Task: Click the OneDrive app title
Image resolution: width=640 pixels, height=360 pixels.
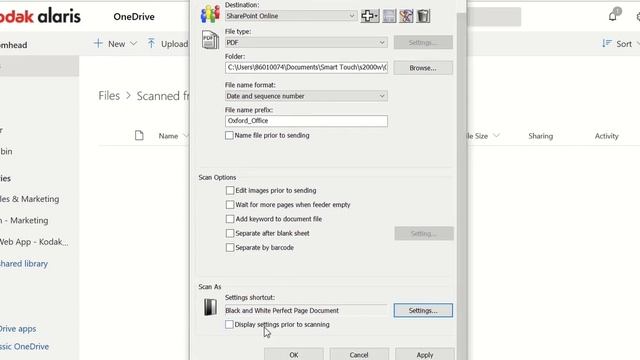Action: pos(134,17)
